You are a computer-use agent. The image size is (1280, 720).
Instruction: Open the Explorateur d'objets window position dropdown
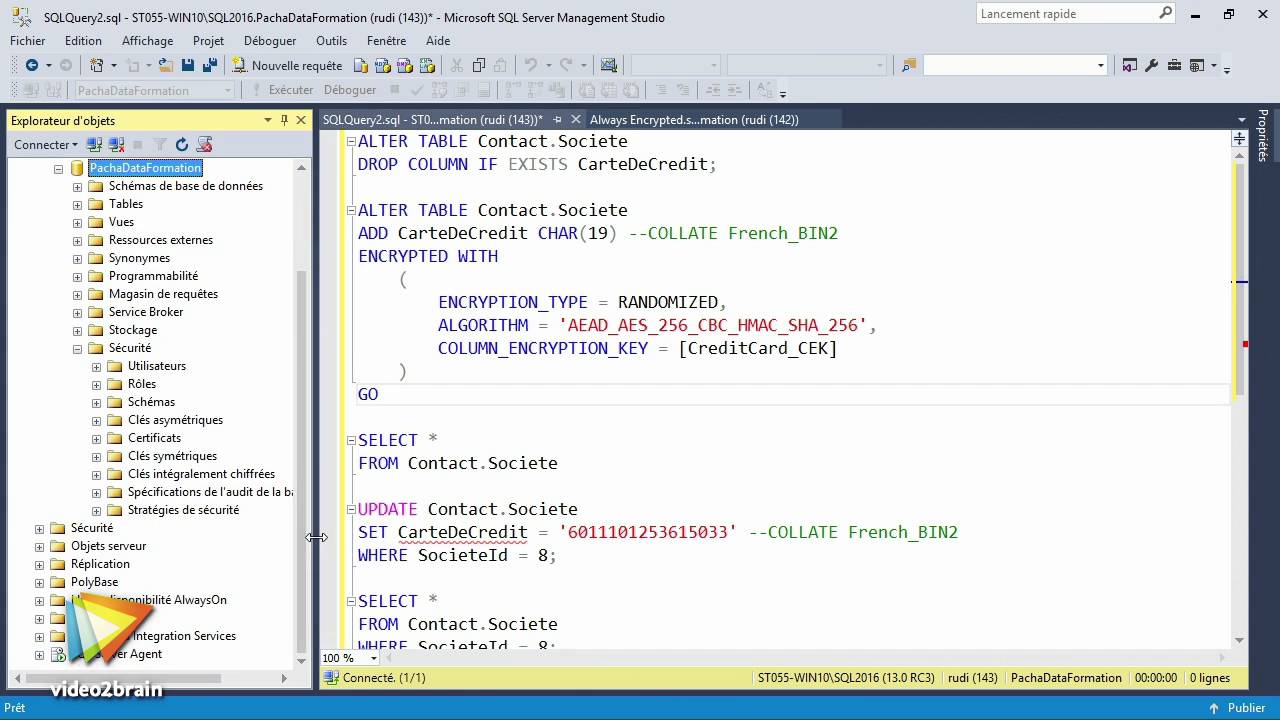268,120
